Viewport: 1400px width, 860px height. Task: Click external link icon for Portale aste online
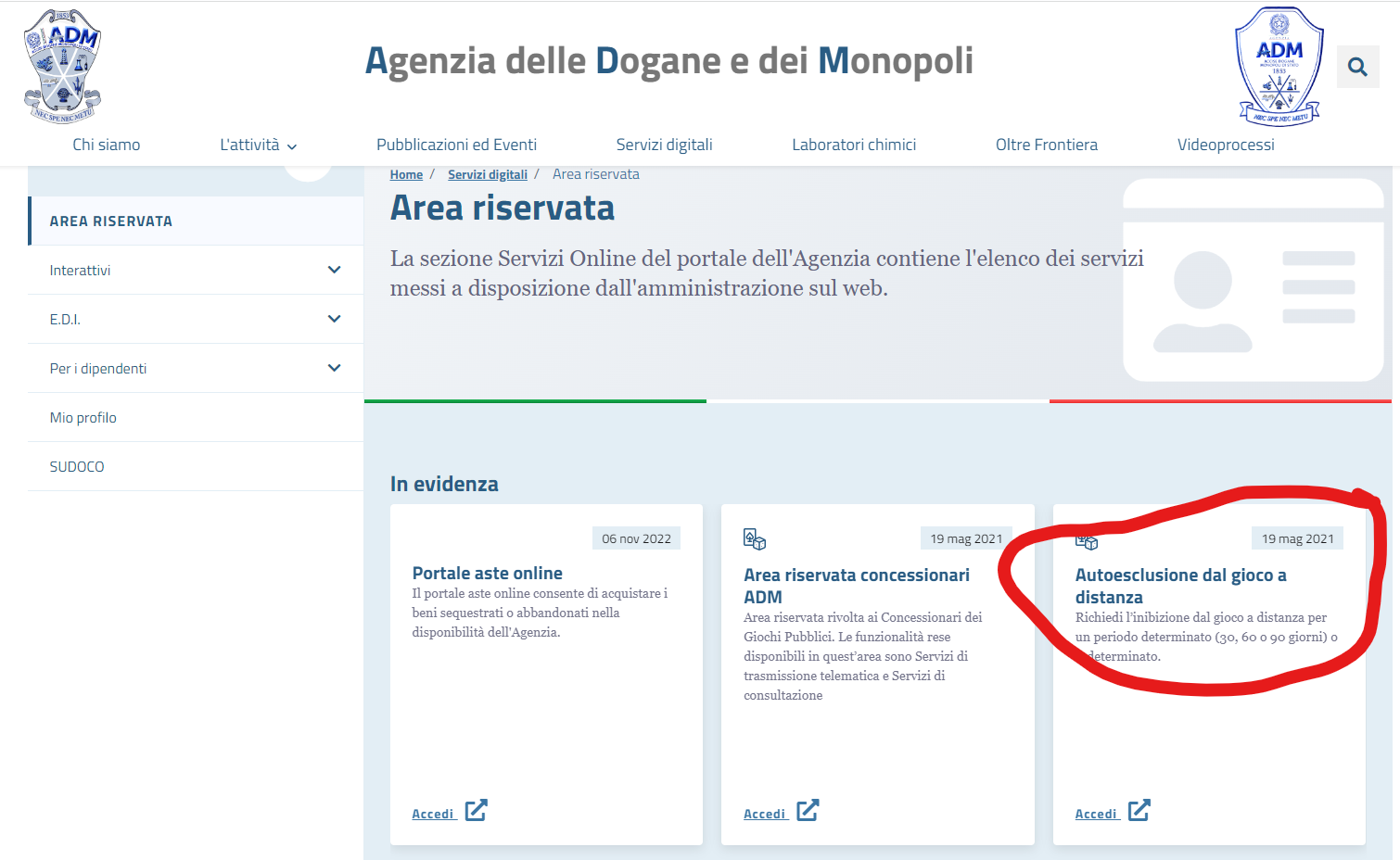(x=476, y=811)
